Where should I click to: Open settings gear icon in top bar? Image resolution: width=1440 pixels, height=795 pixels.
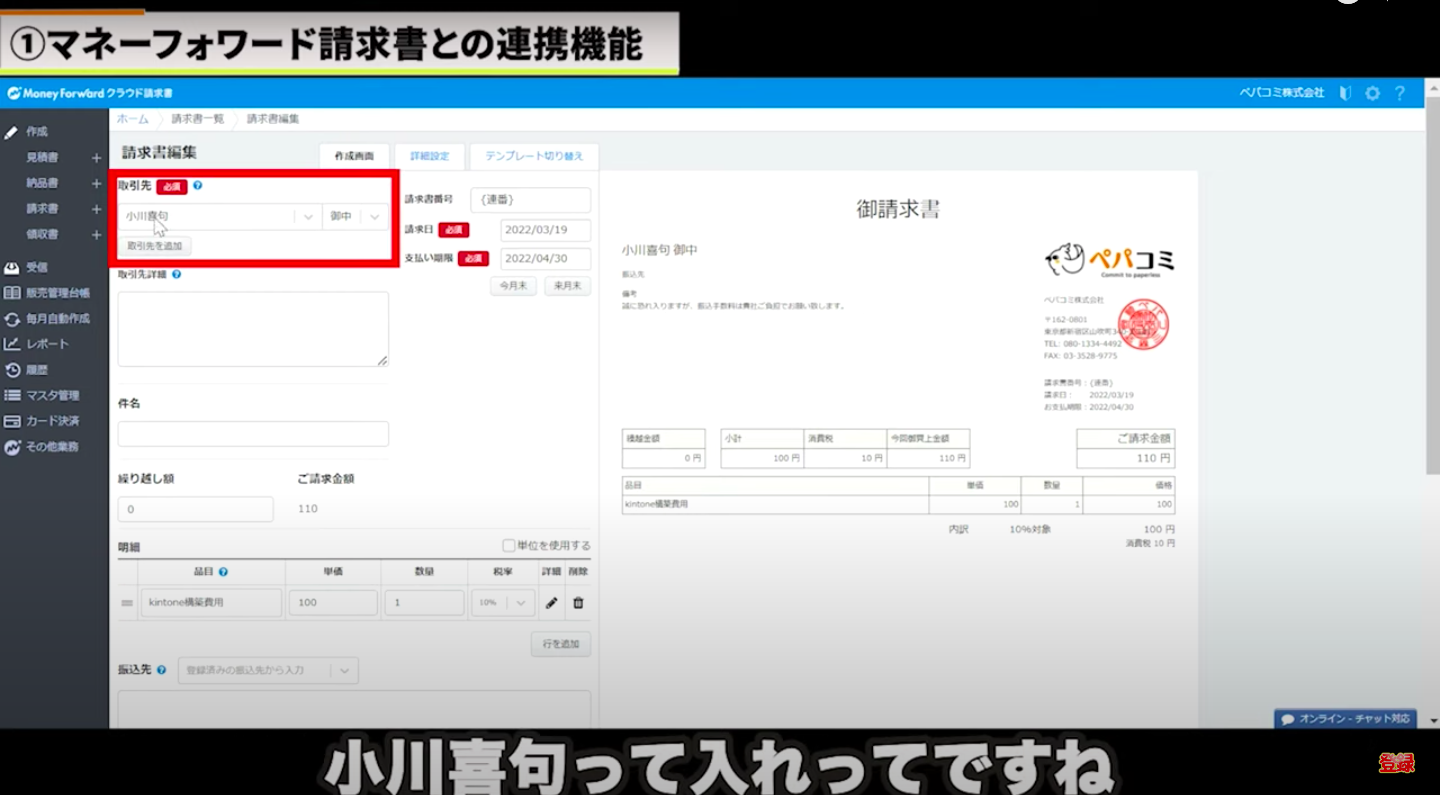1372,93
